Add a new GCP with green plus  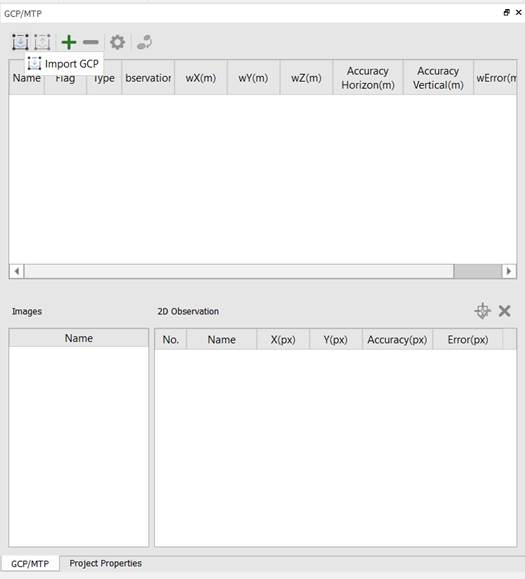click(x=69, y=42)
